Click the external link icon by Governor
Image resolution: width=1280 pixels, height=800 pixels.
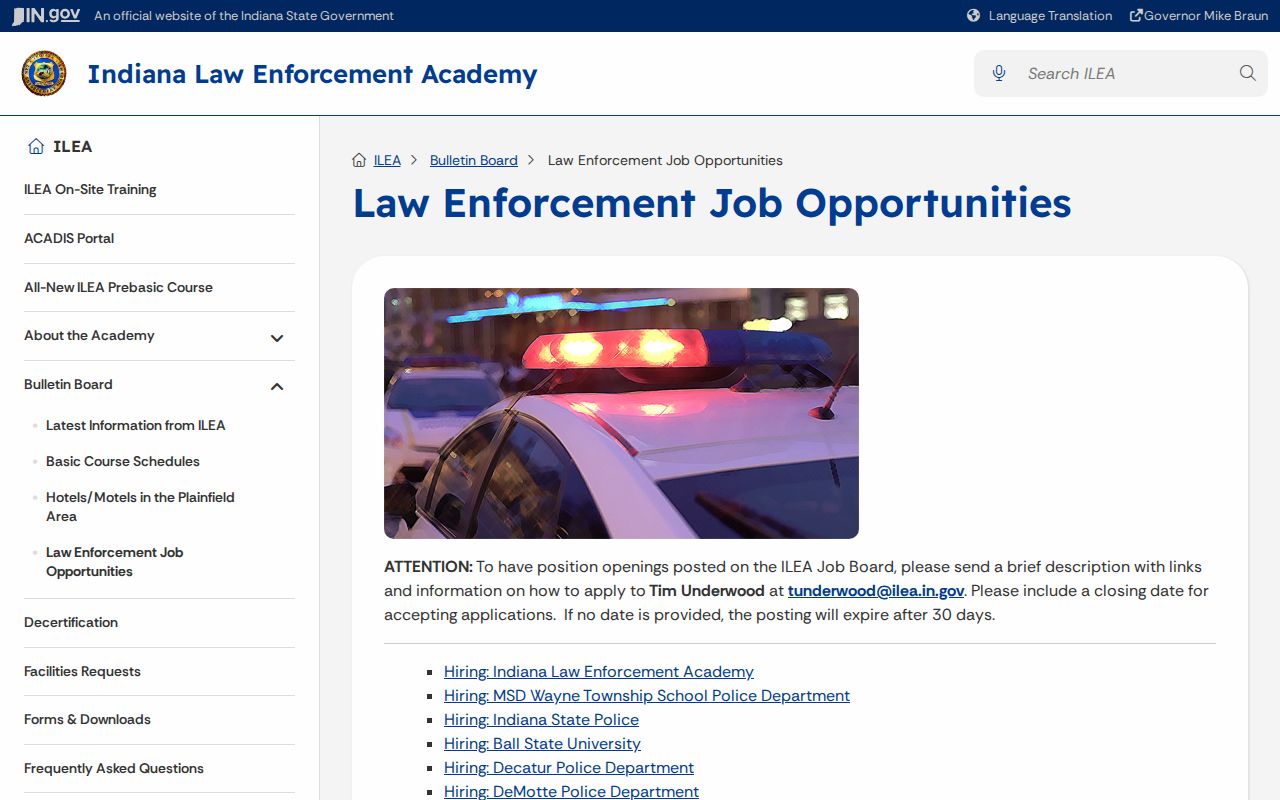[1136, 16]
